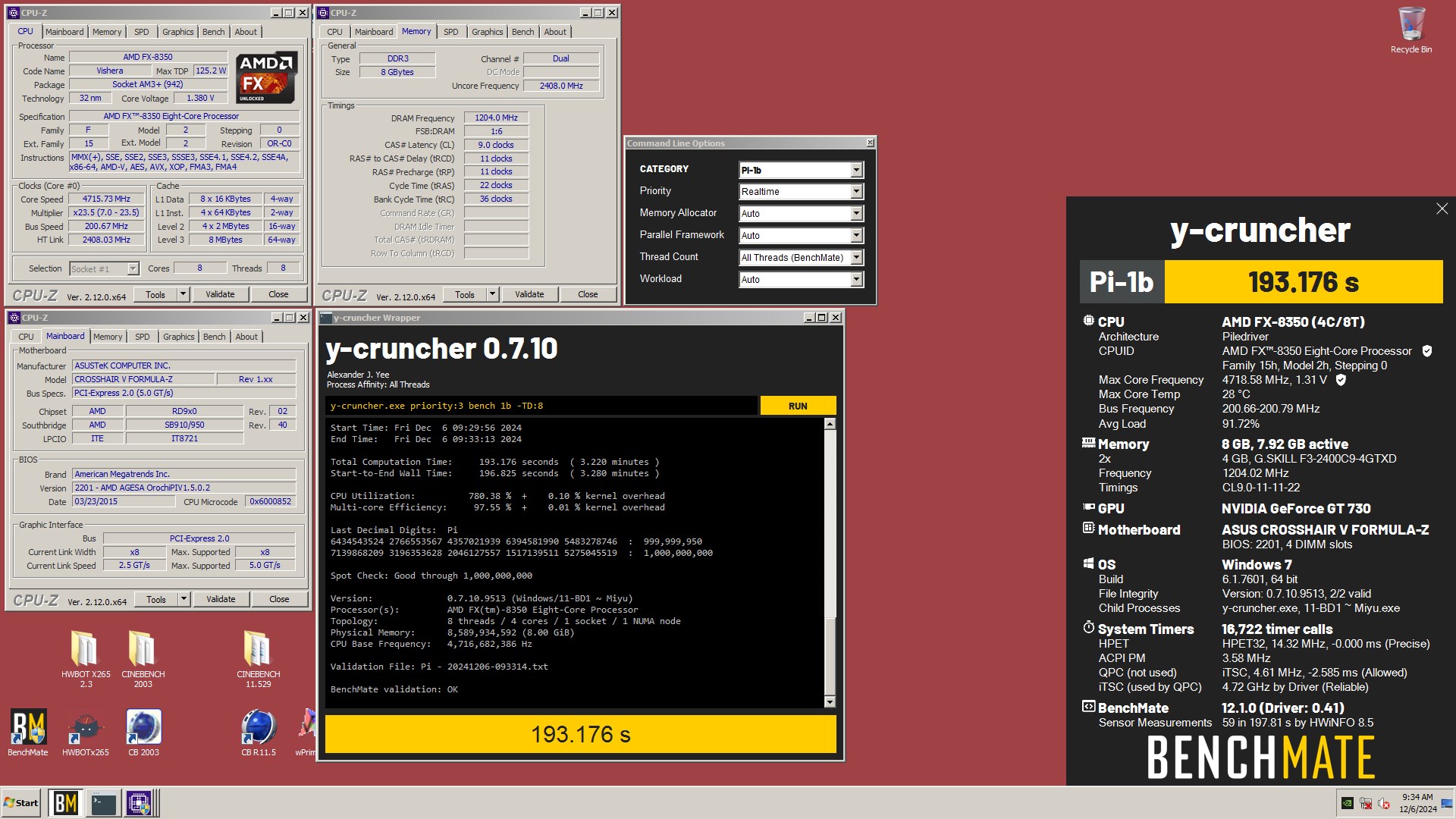Open the CINEBENCH 11.529 folder
The image size is (1456, 819).
(258, 658)
